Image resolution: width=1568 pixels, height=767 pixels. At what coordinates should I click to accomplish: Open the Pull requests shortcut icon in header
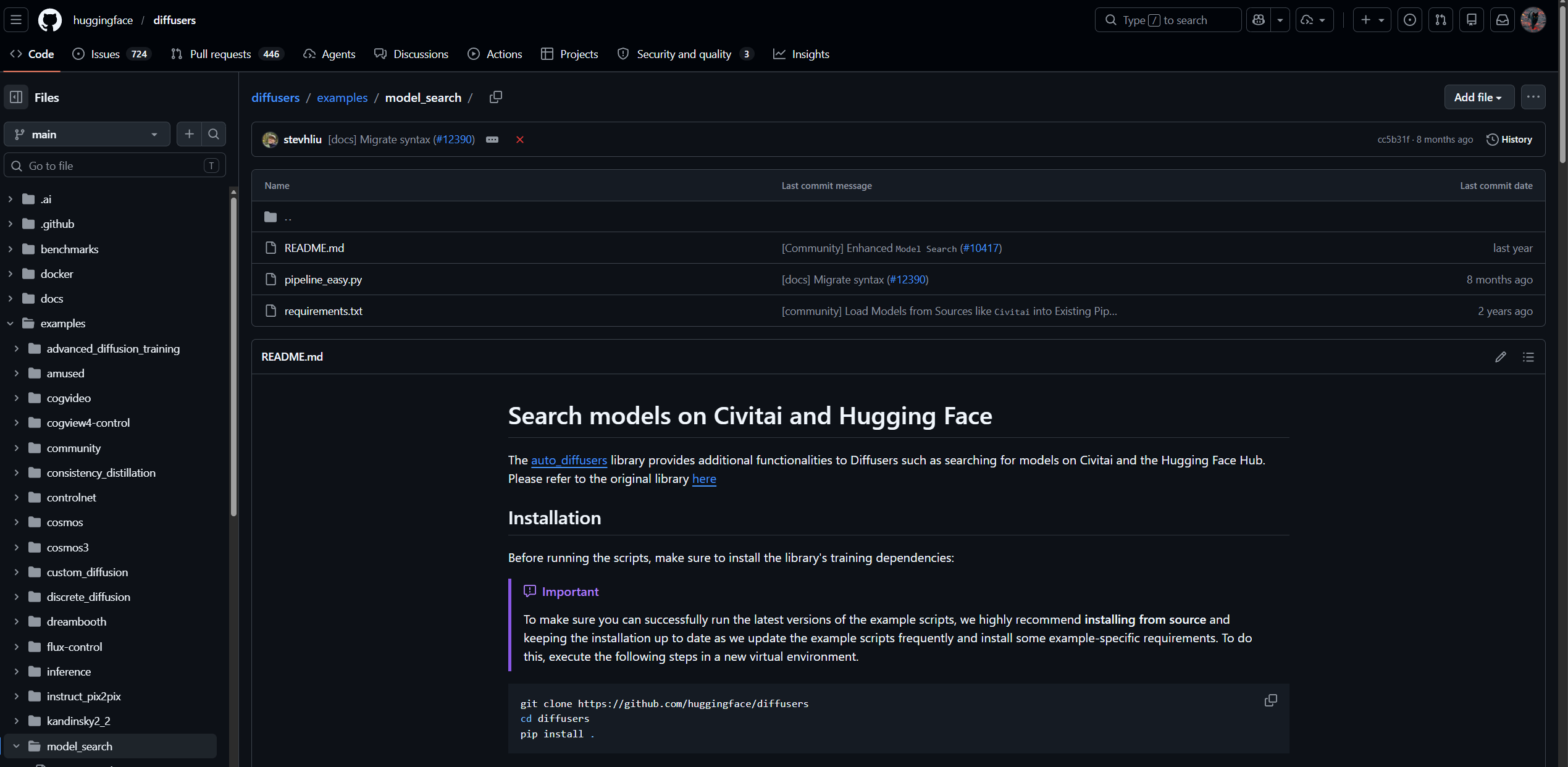click(1441, 20)
